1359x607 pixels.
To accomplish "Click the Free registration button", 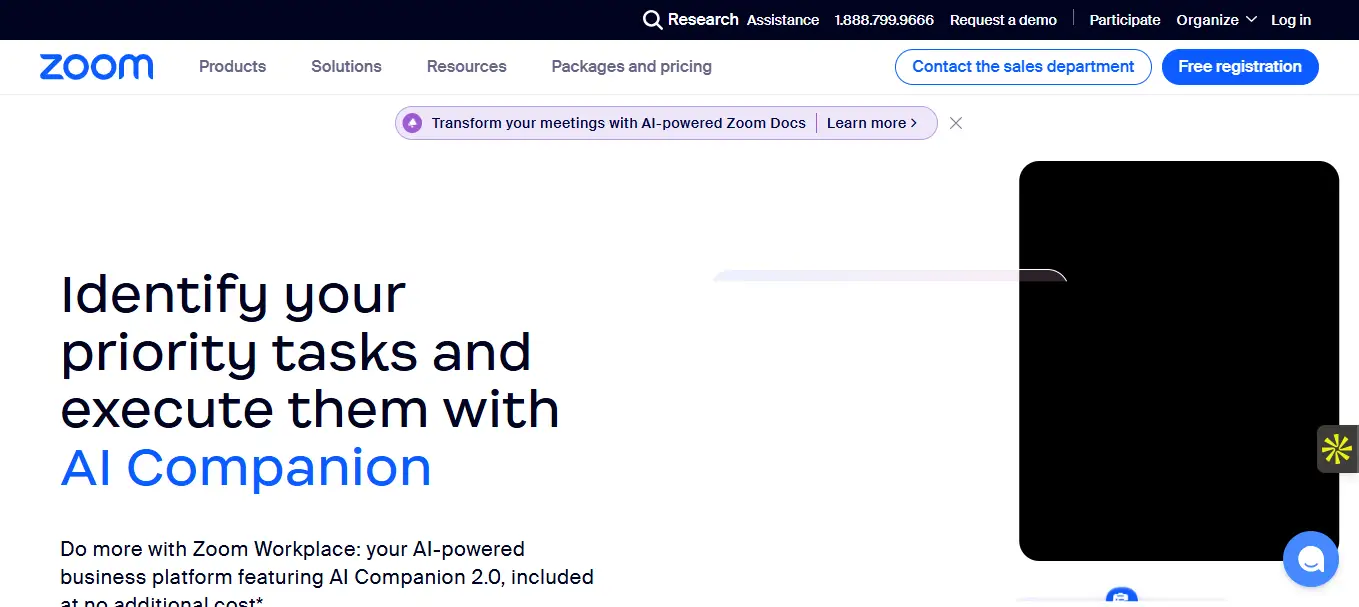I will coord(1240,66).
